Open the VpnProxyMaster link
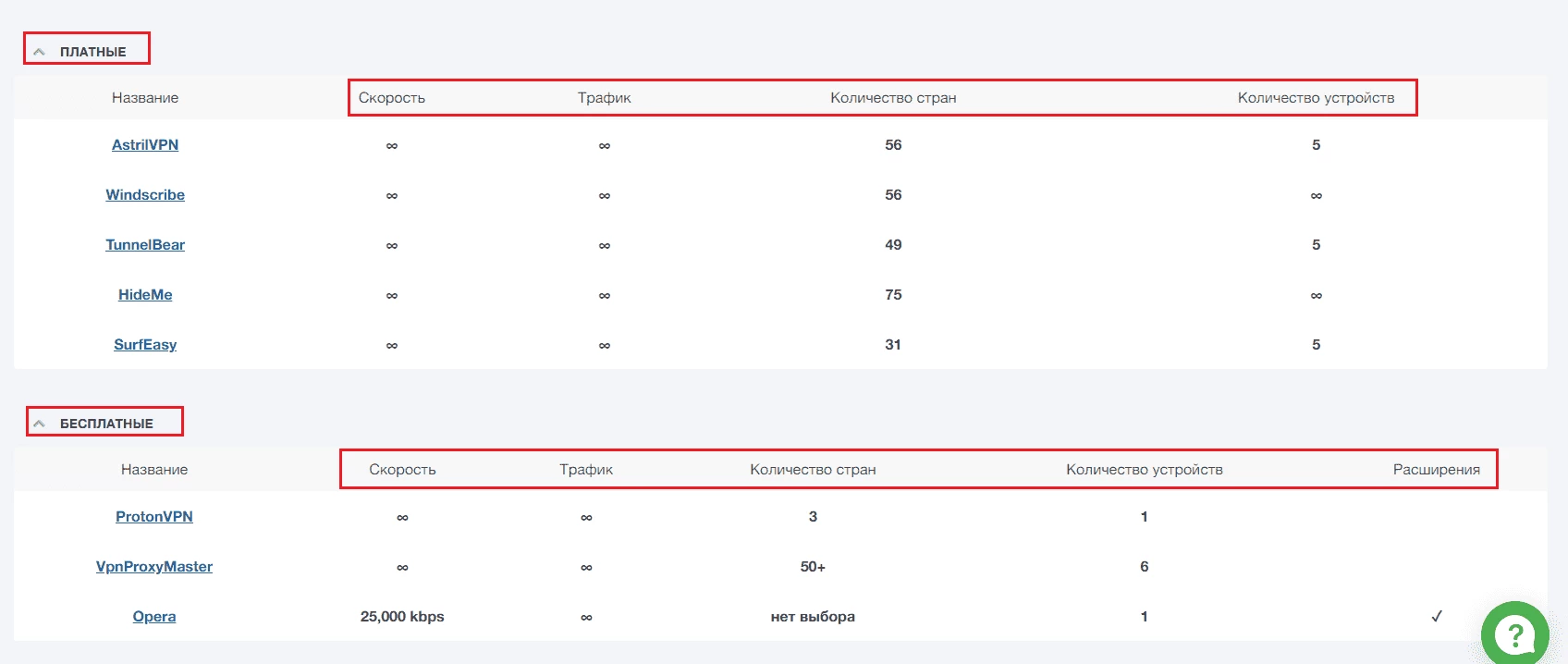 [x=154, y=567]
